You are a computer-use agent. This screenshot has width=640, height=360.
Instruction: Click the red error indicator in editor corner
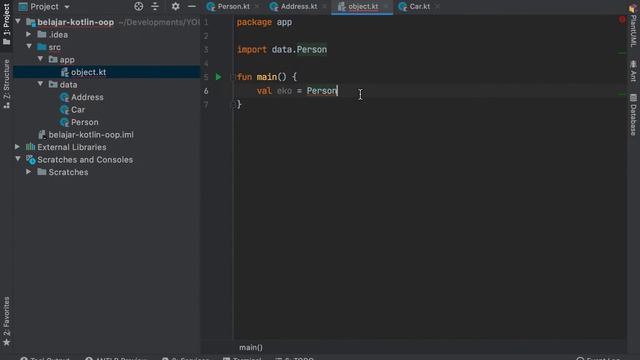(622, 19)
